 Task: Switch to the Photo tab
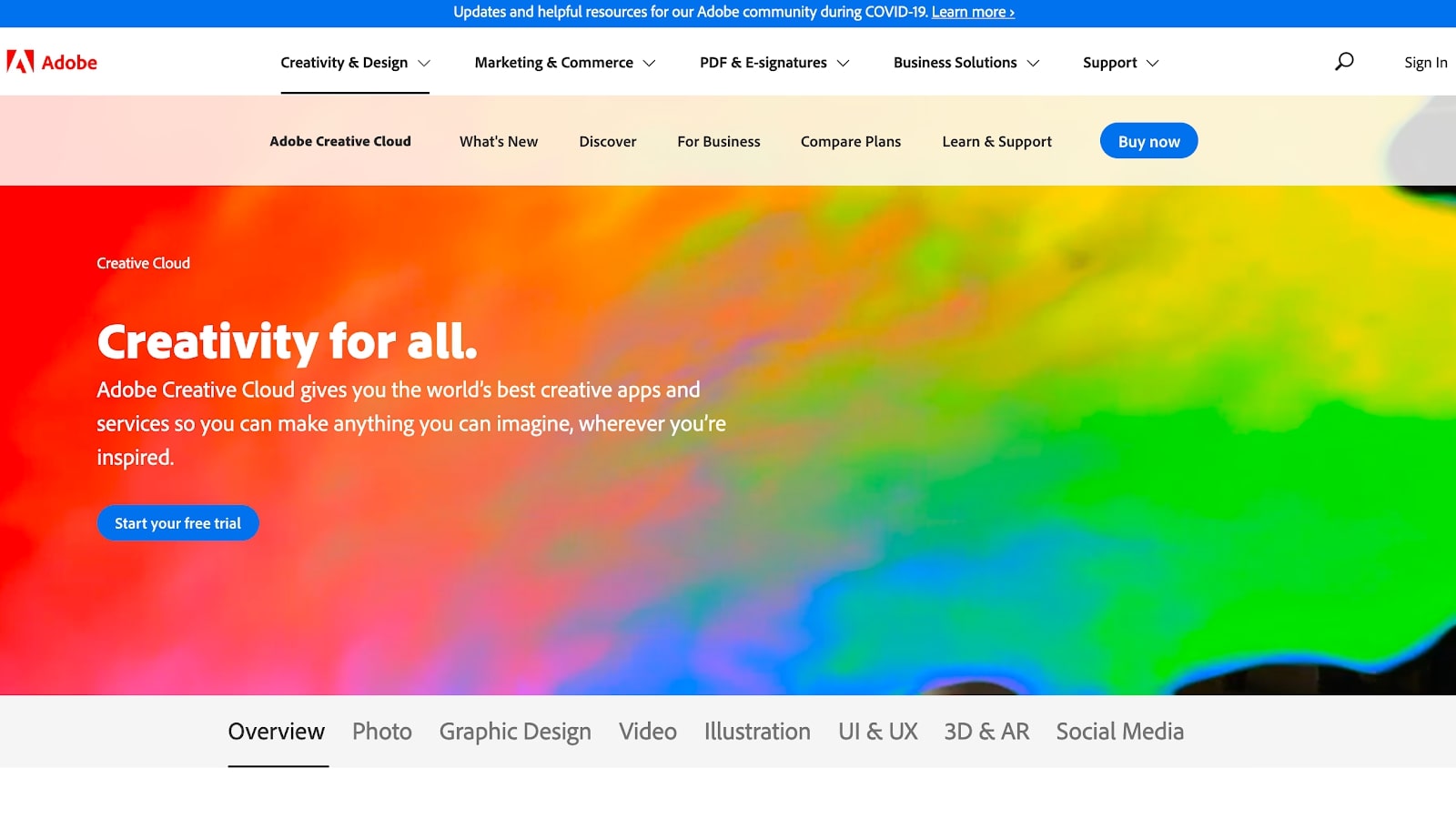(x=381, y=731)
